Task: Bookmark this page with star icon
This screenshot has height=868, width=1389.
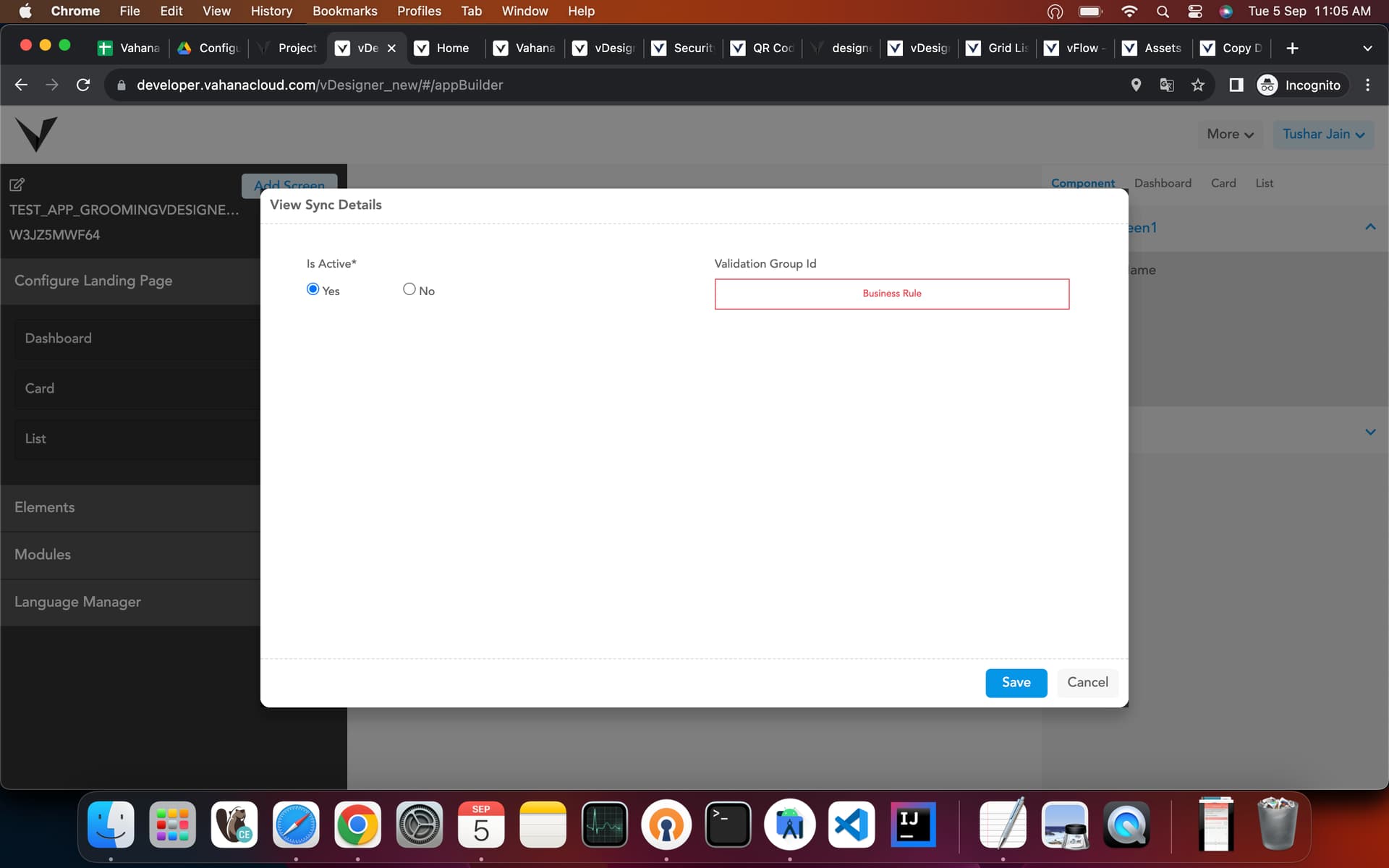Action: (x=1198, y=85)
